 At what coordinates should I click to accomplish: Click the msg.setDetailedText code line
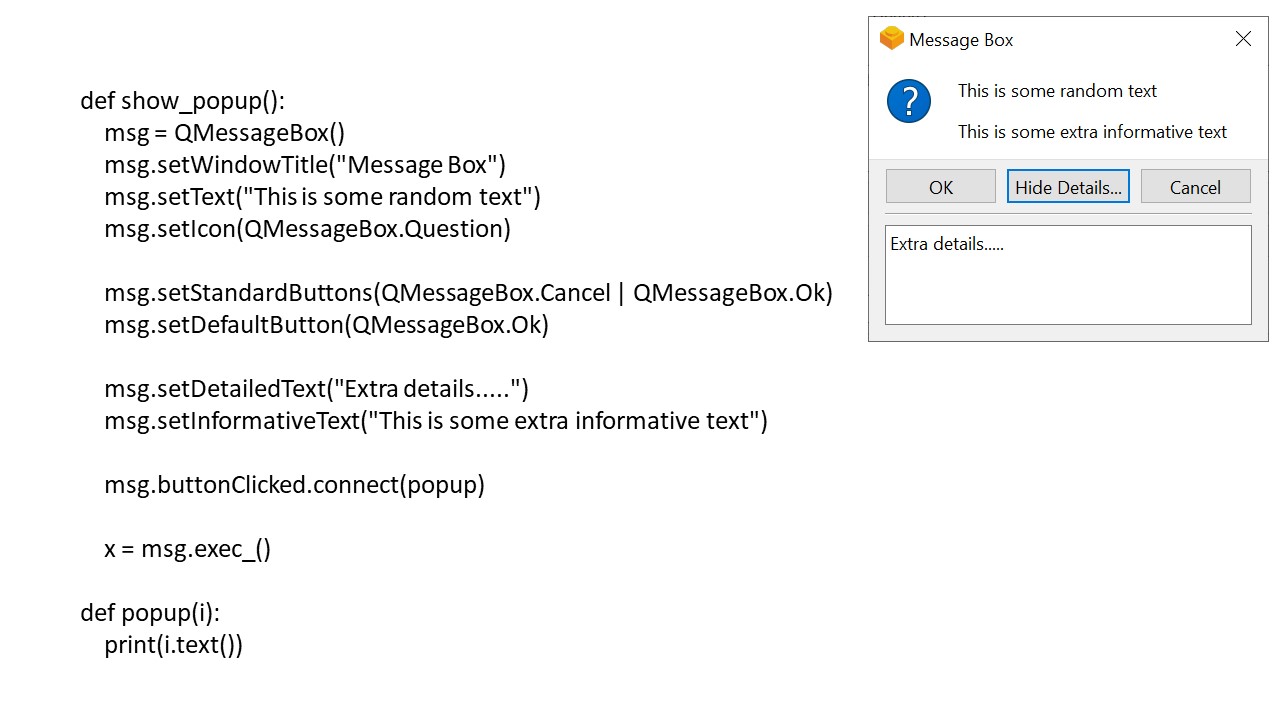click(316, 389)
